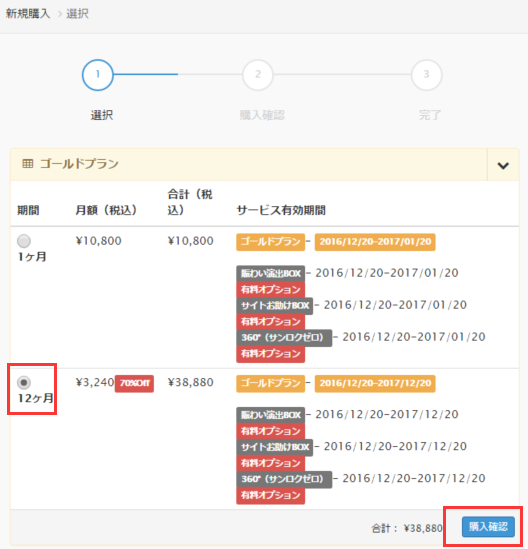Screen dimensions: 528x549
Task: Click 360° (サンロクゼロ) gray badge in 12ヶ月 row
Action: (284, 479)
